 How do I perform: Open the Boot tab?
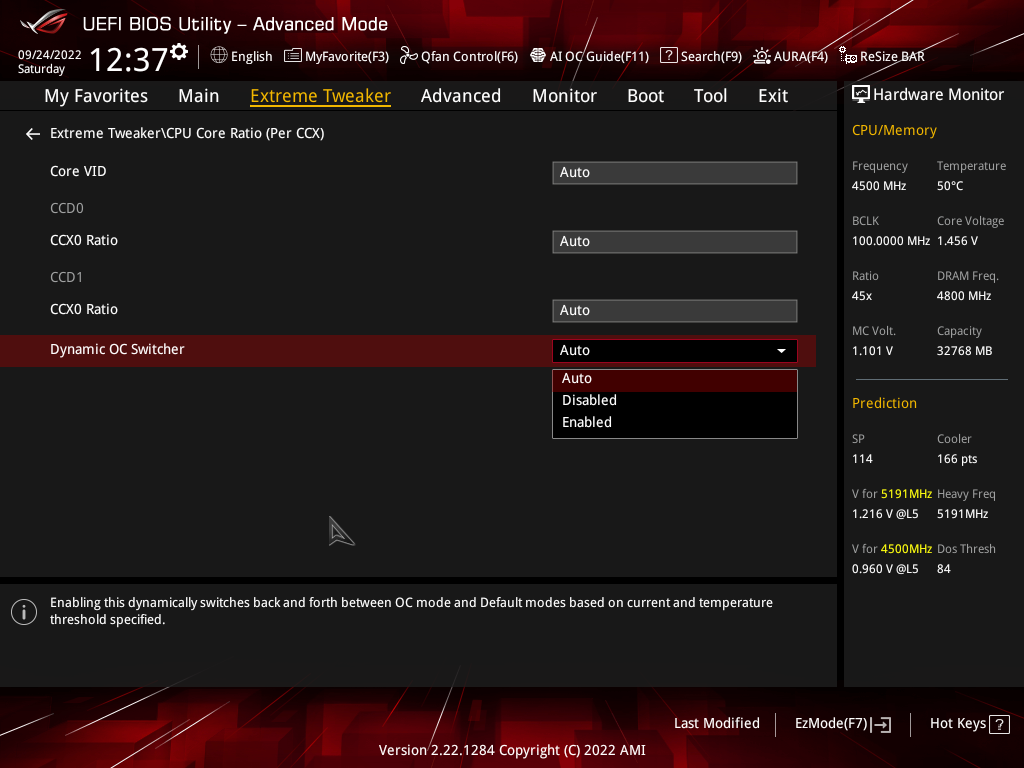[x=645, y=96]
